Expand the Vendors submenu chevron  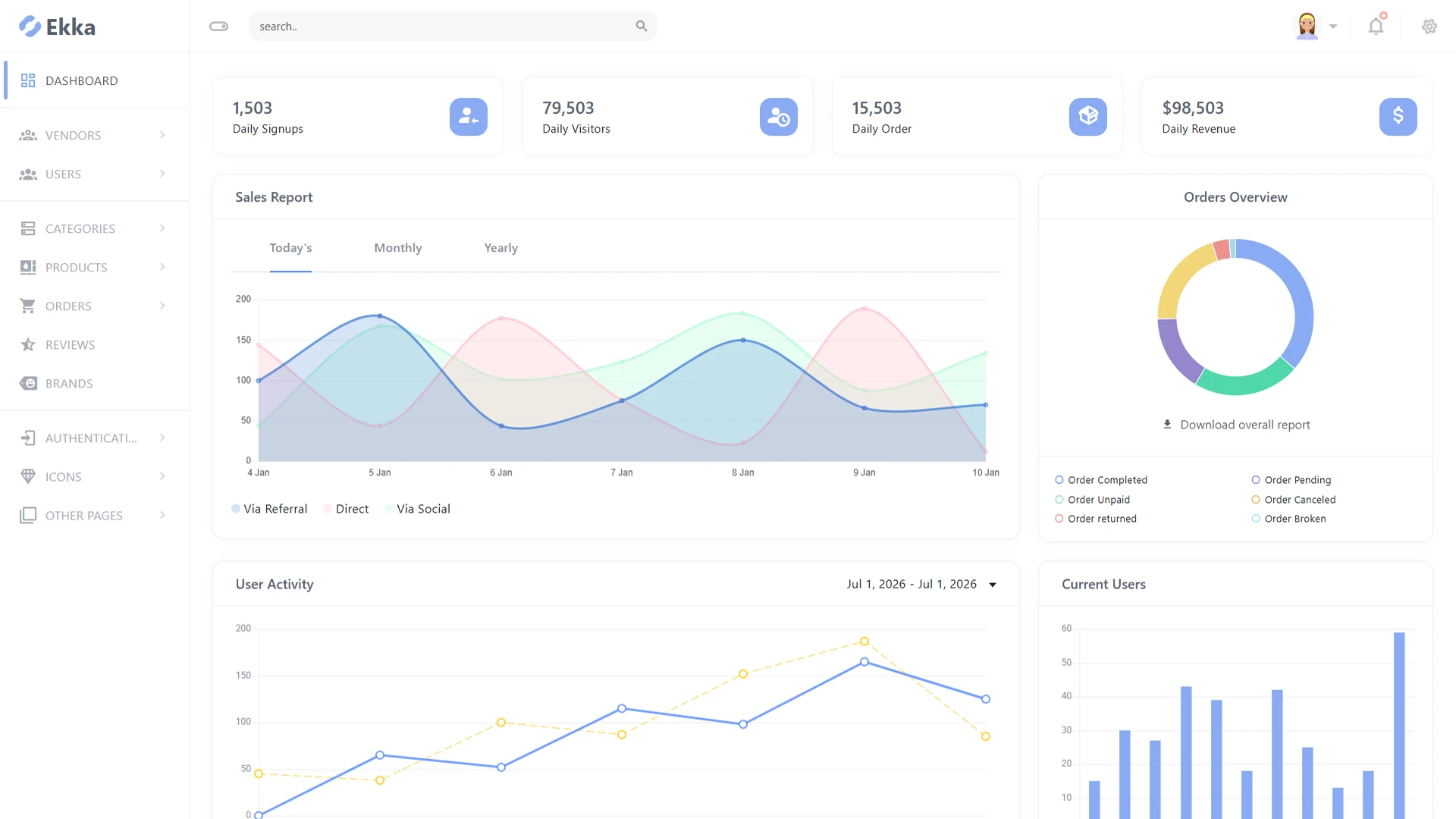pyautogui.click(x=162, y=135)
